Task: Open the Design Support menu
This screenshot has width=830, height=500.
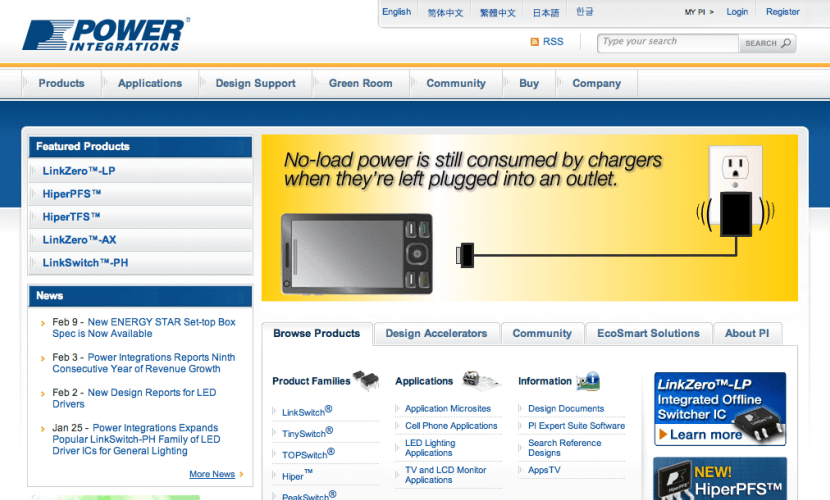Action: pyautogui.click(x=255, y=83)
